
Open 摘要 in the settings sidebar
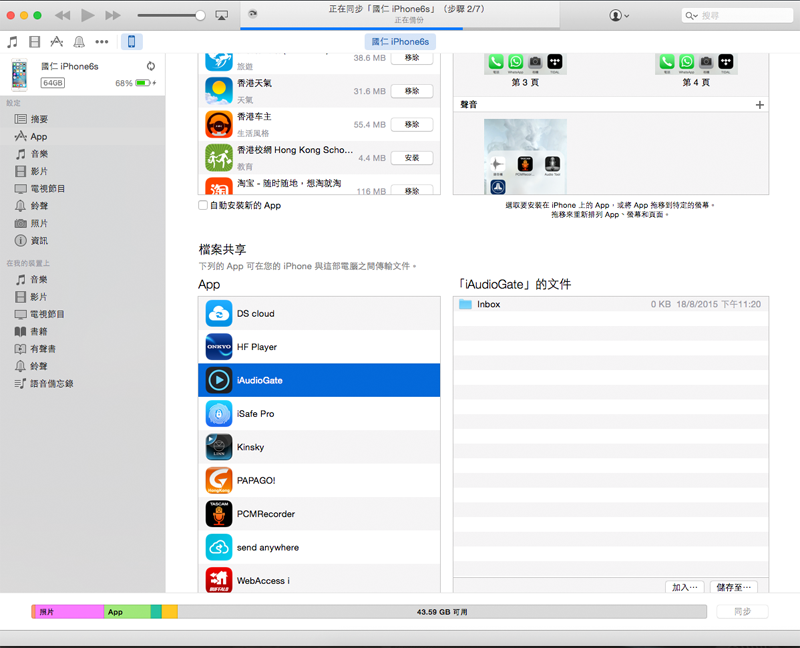pos(83,119)
